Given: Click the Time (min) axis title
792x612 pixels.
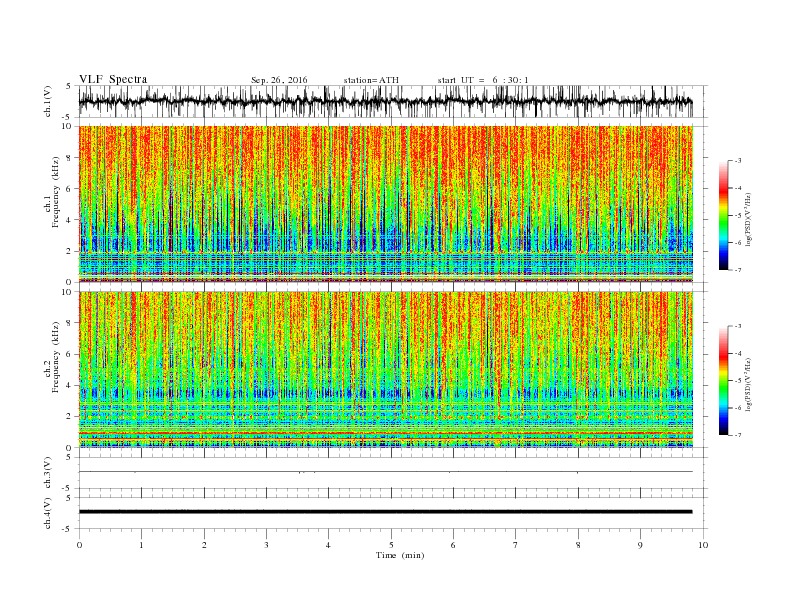Looking at the screenshot, I should tap(400, 555).
